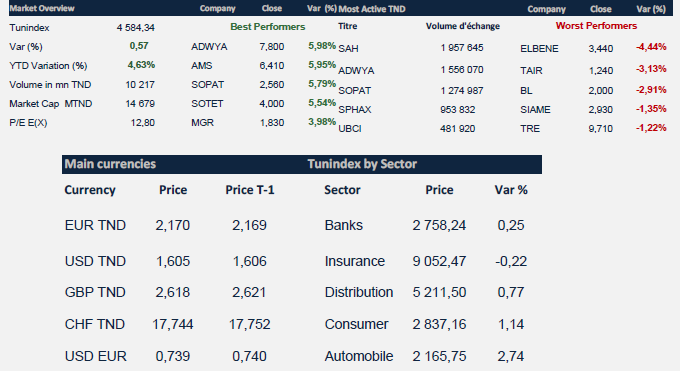Click the Most Active TND header

pyautogui.click(x=372, y=9)
